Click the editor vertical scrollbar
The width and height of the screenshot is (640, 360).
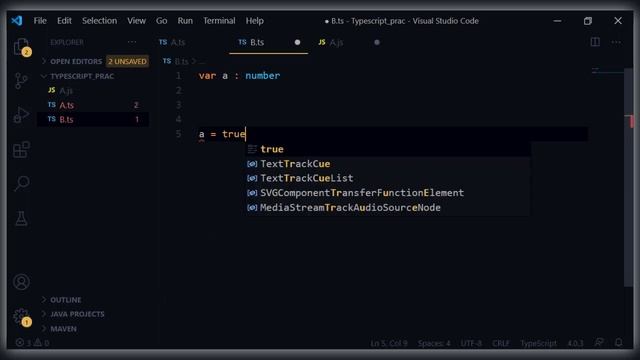(628, 178)
